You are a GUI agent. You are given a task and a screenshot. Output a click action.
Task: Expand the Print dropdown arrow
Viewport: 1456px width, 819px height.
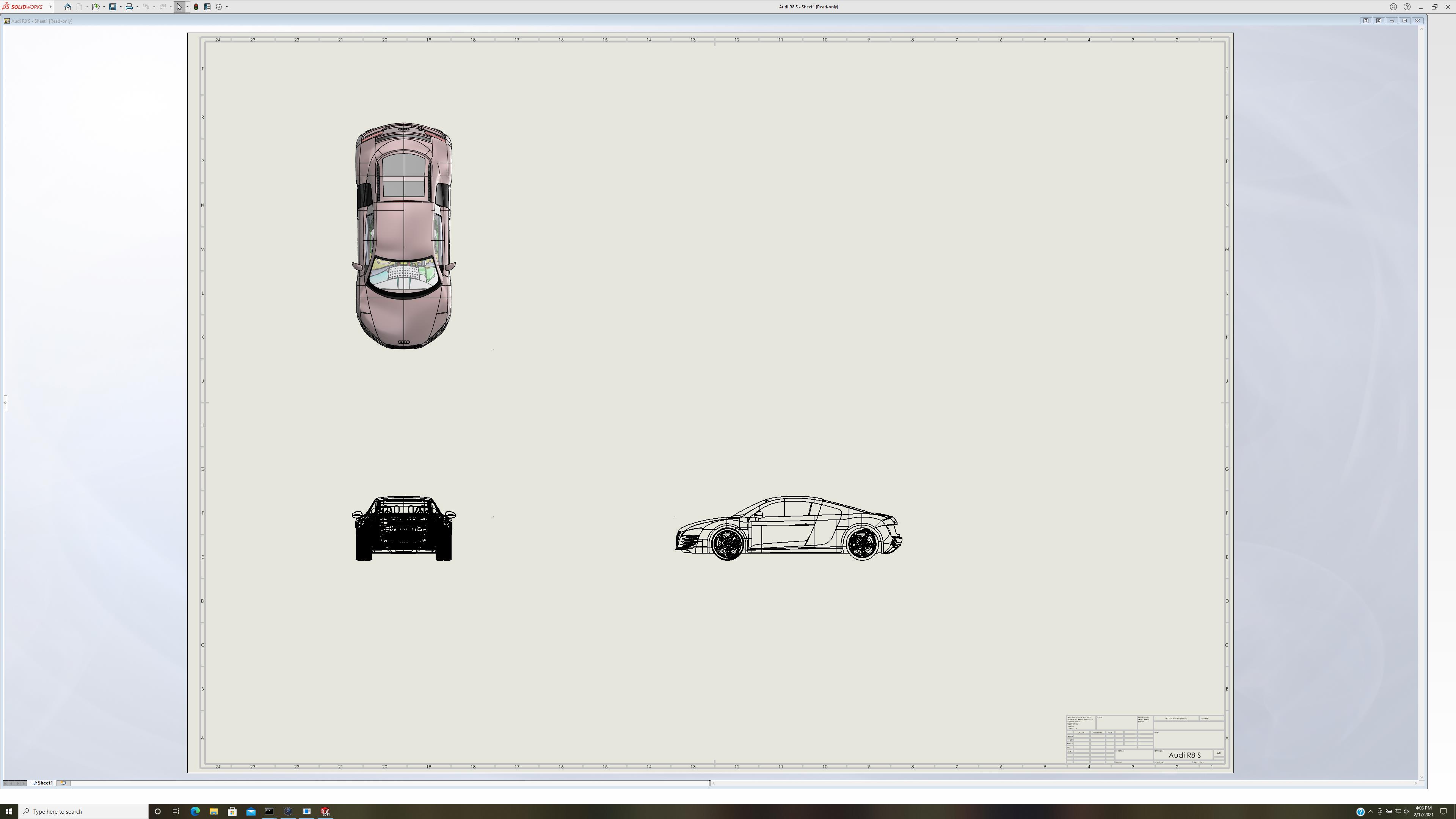point(137,7)
